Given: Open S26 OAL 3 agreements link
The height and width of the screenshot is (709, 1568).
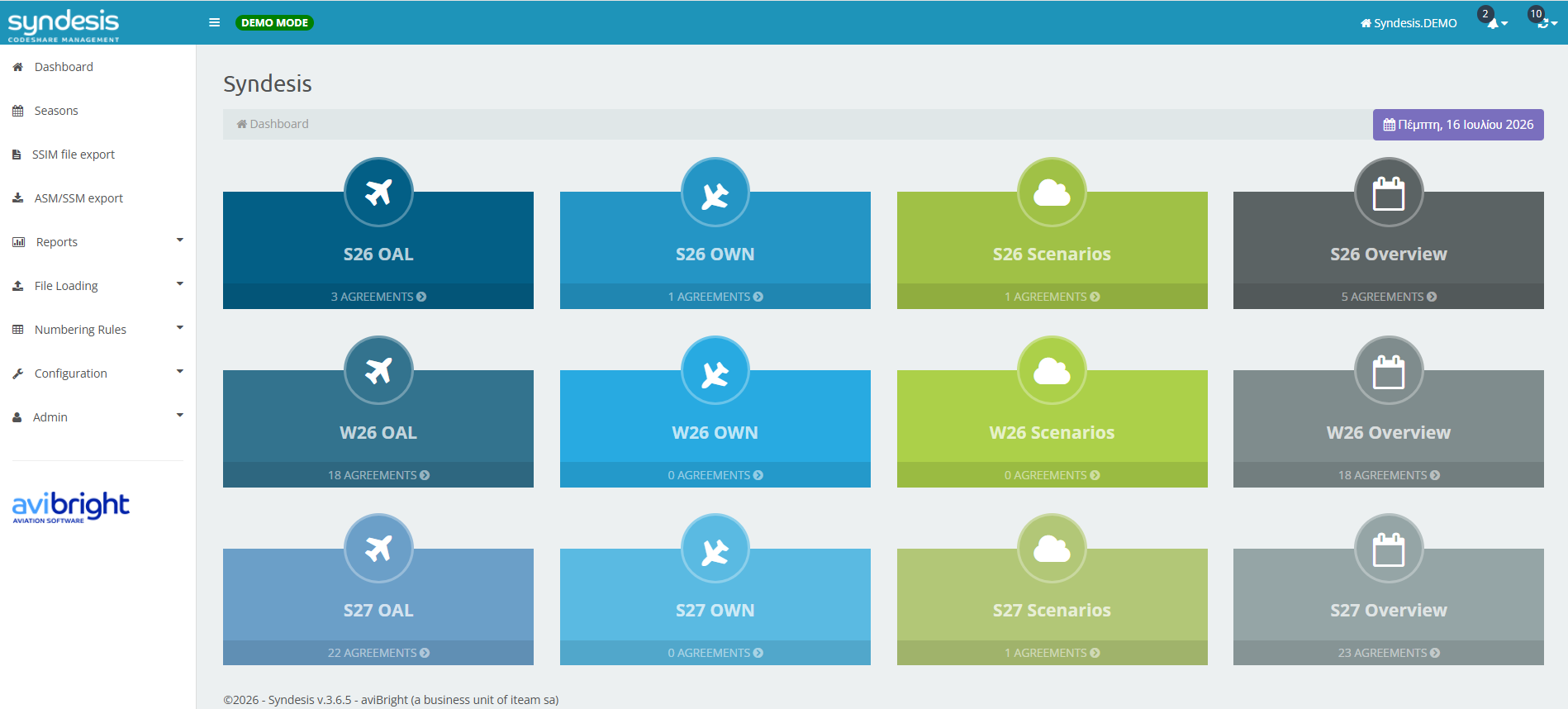Looking at the screenshot, I should click(x=378, y=297).
